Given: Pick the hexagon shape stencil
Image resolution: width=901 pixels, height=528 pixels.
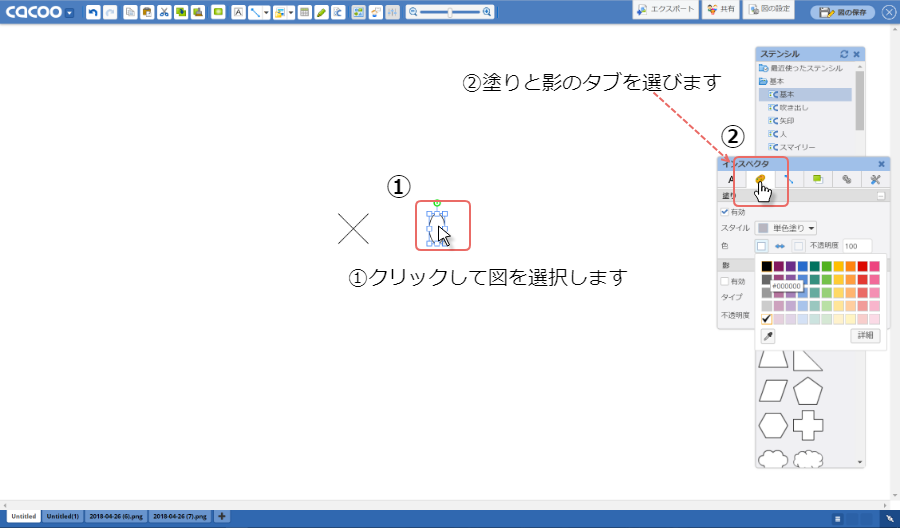Looking at the screenshot, I should 773,426.
